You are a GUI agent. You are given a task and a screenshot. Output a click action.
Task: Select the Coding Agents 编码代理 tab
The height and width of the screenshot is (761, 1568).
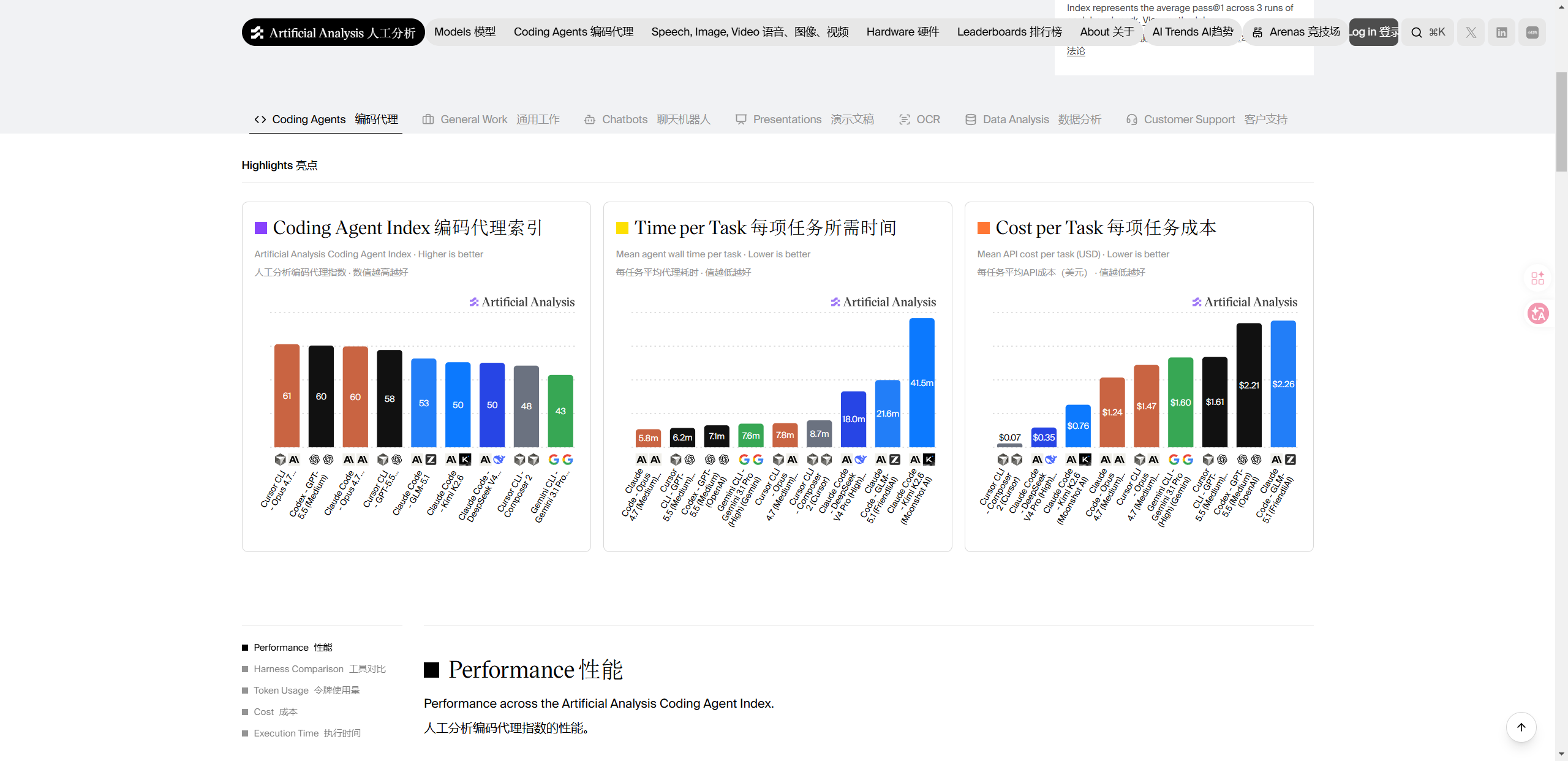[x=326, y=119]
